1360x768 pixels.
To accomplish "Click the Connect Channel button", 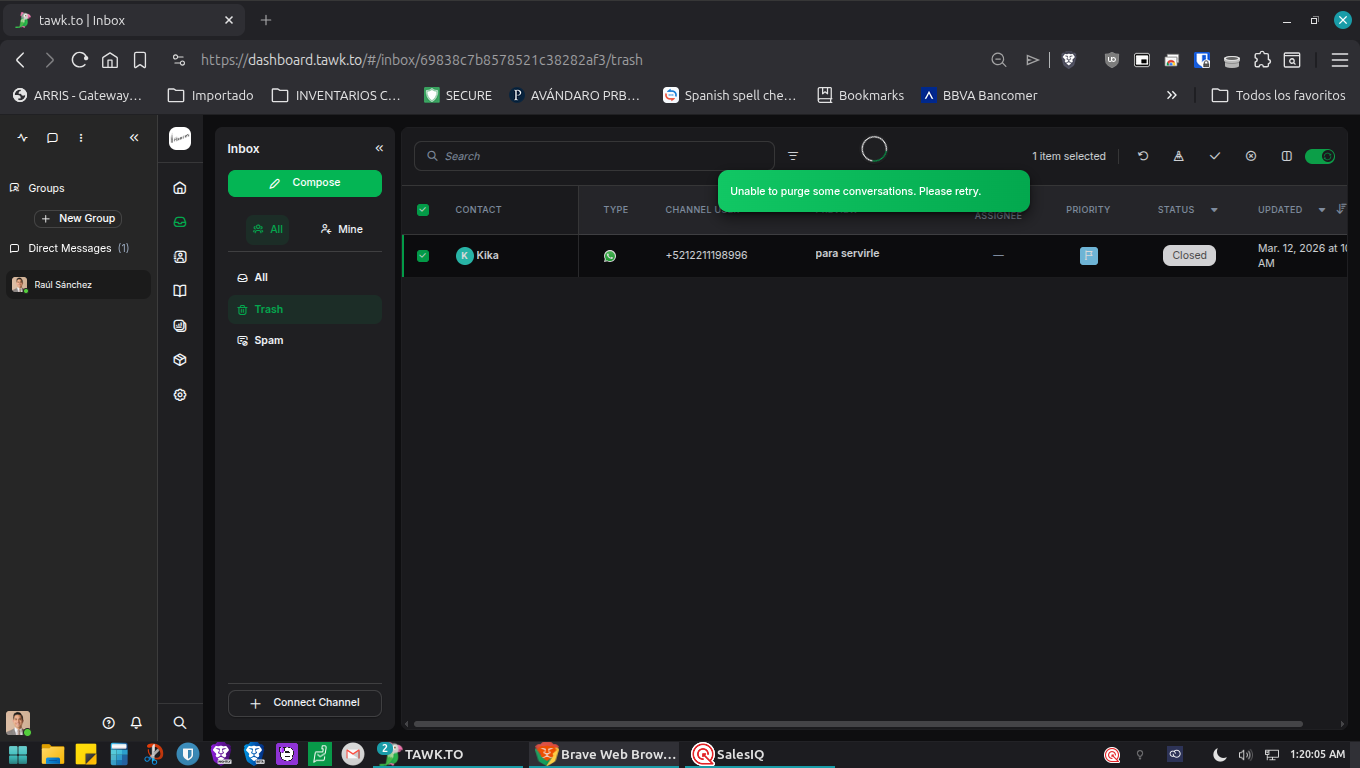I will tap(305, 703).
